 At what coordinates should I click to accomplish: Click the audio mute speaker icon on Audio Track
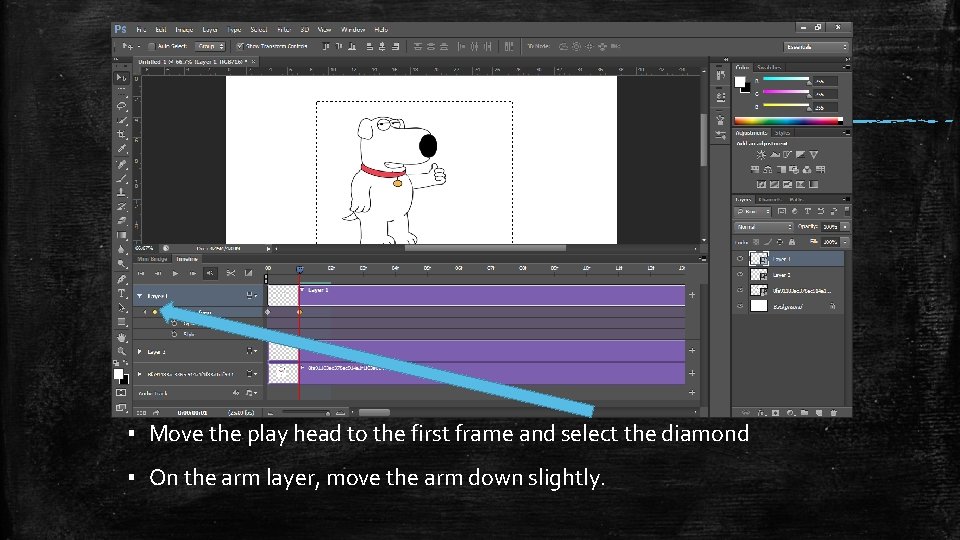[236, 393]
